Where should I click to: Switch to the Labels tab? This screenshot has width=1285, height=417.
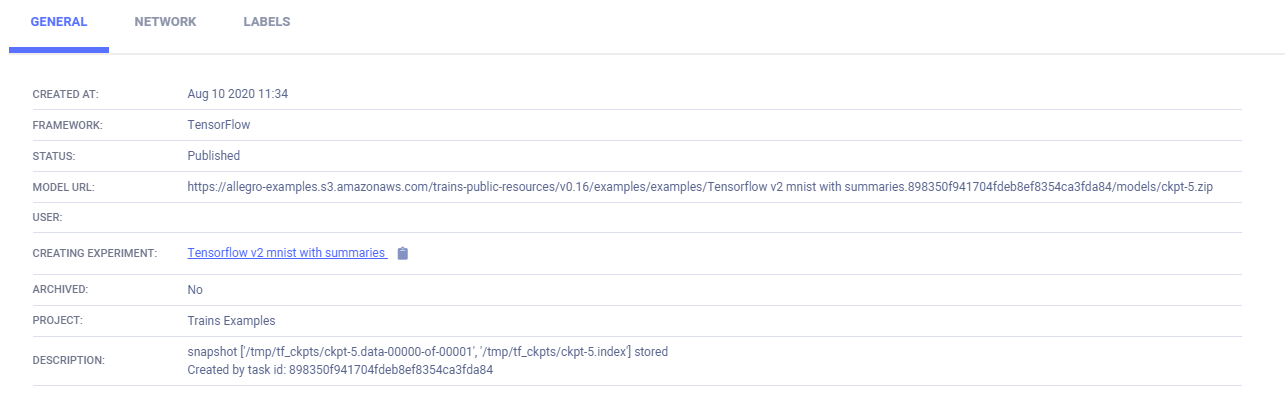267,22
